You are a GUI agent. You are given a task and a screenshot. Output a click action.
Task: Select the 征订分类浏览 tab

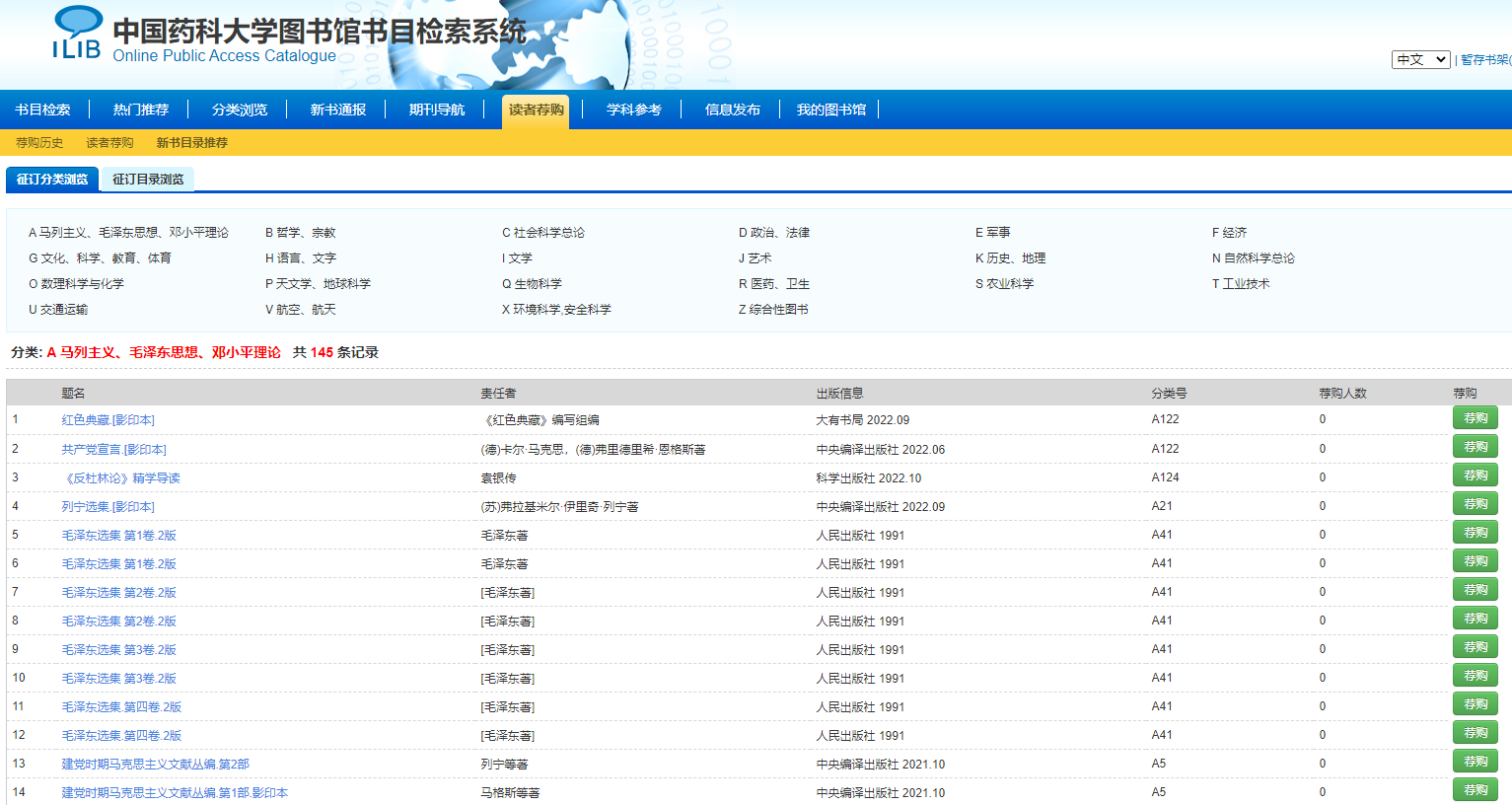pyautogui.click(x=52, y=180)
